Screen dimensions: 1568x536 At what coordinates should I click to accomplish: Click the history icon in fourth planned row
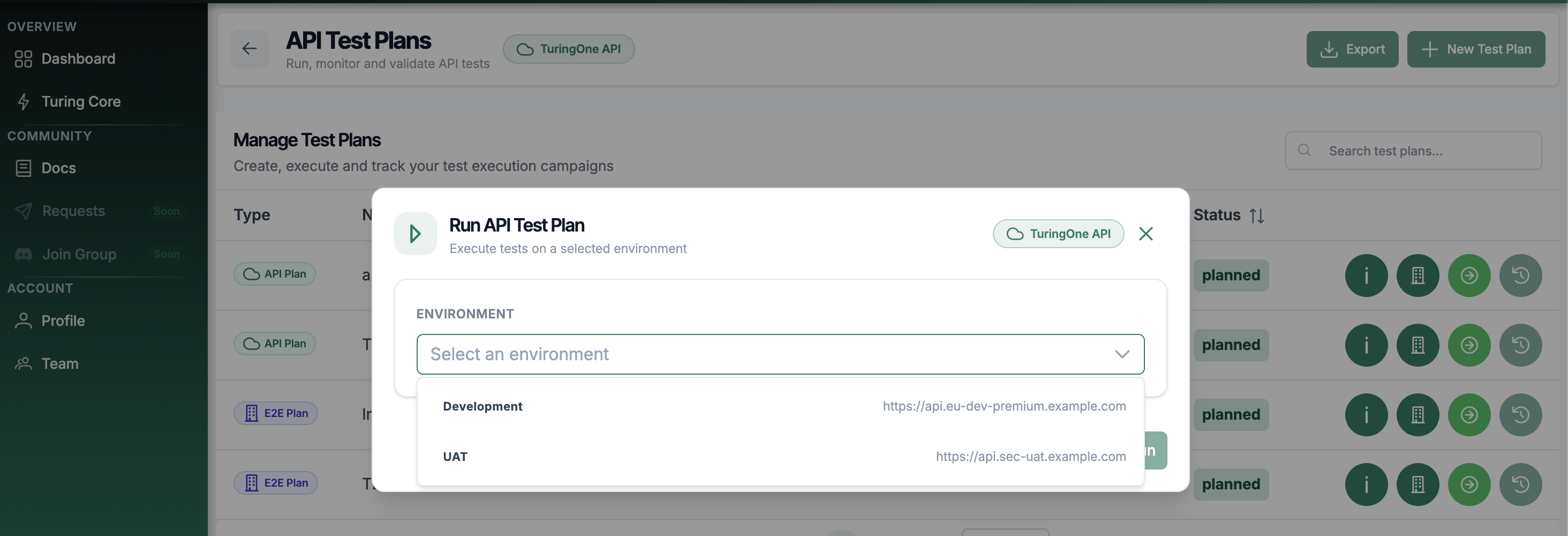click(x=1520, y=484)
